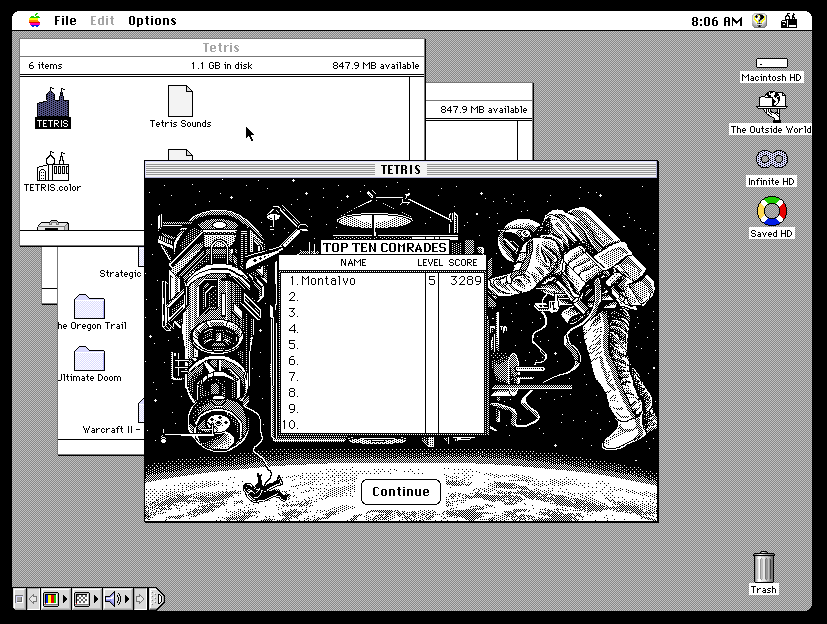The width and height of the screenshot is (827, 624).
Task: Expand the monitor color depth control
Action: click(x=52, y=599)
